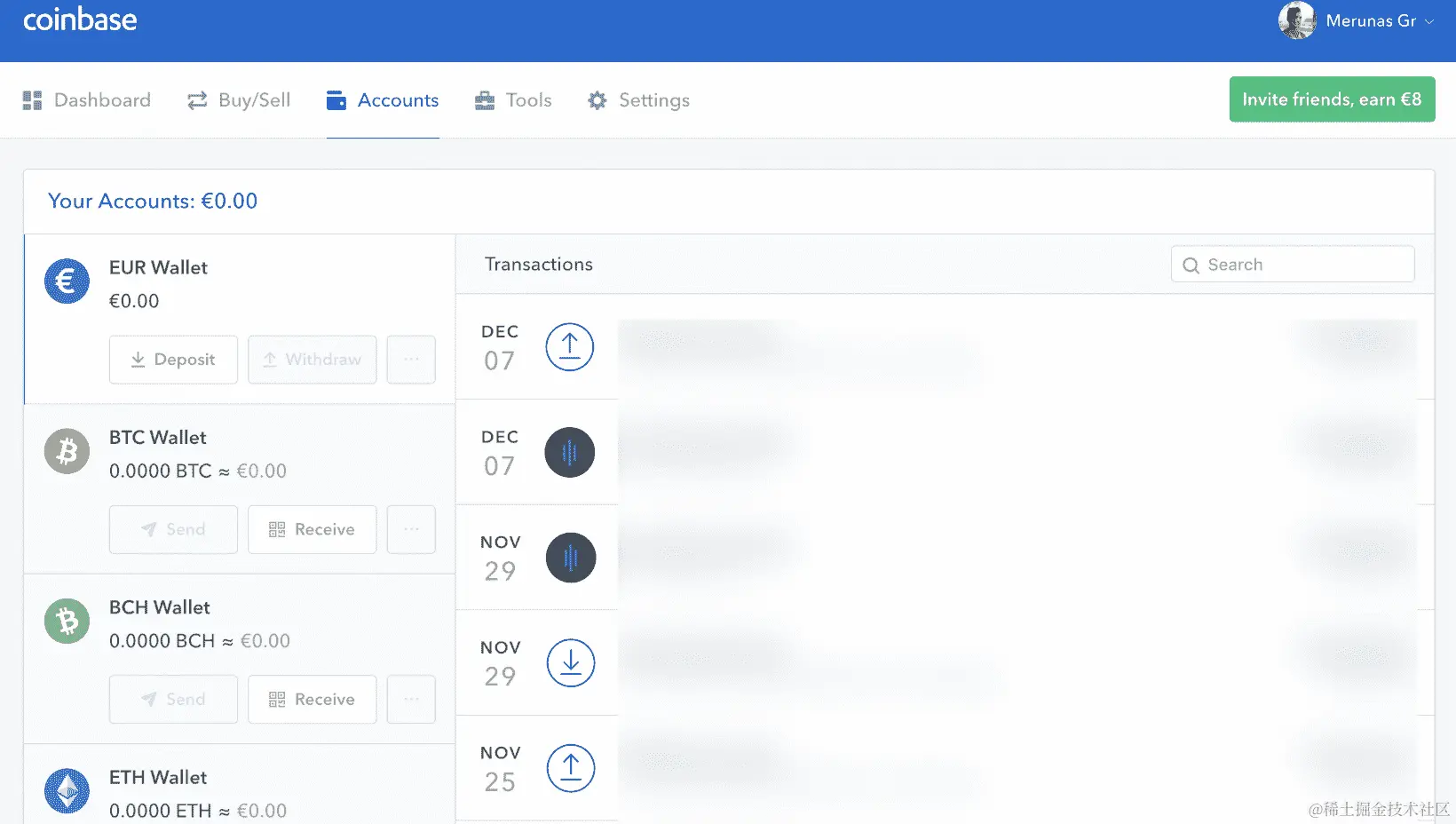This screenshot has height=824, width=1456.
Task: Click the 0.0000 BTC ≈ €0.00 balance
Action: point(198,471)
